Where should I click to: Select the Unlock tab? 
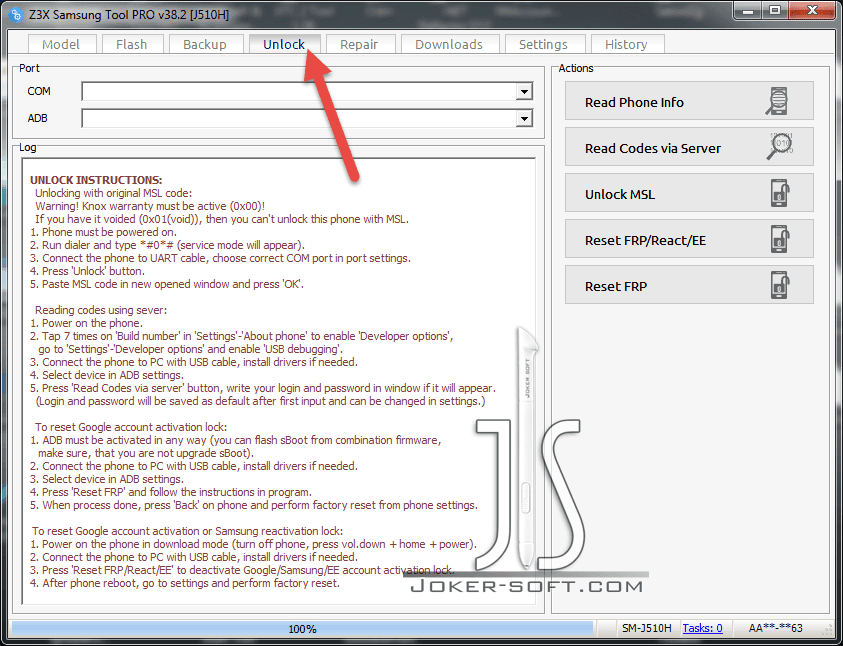[x=284, y=44]
